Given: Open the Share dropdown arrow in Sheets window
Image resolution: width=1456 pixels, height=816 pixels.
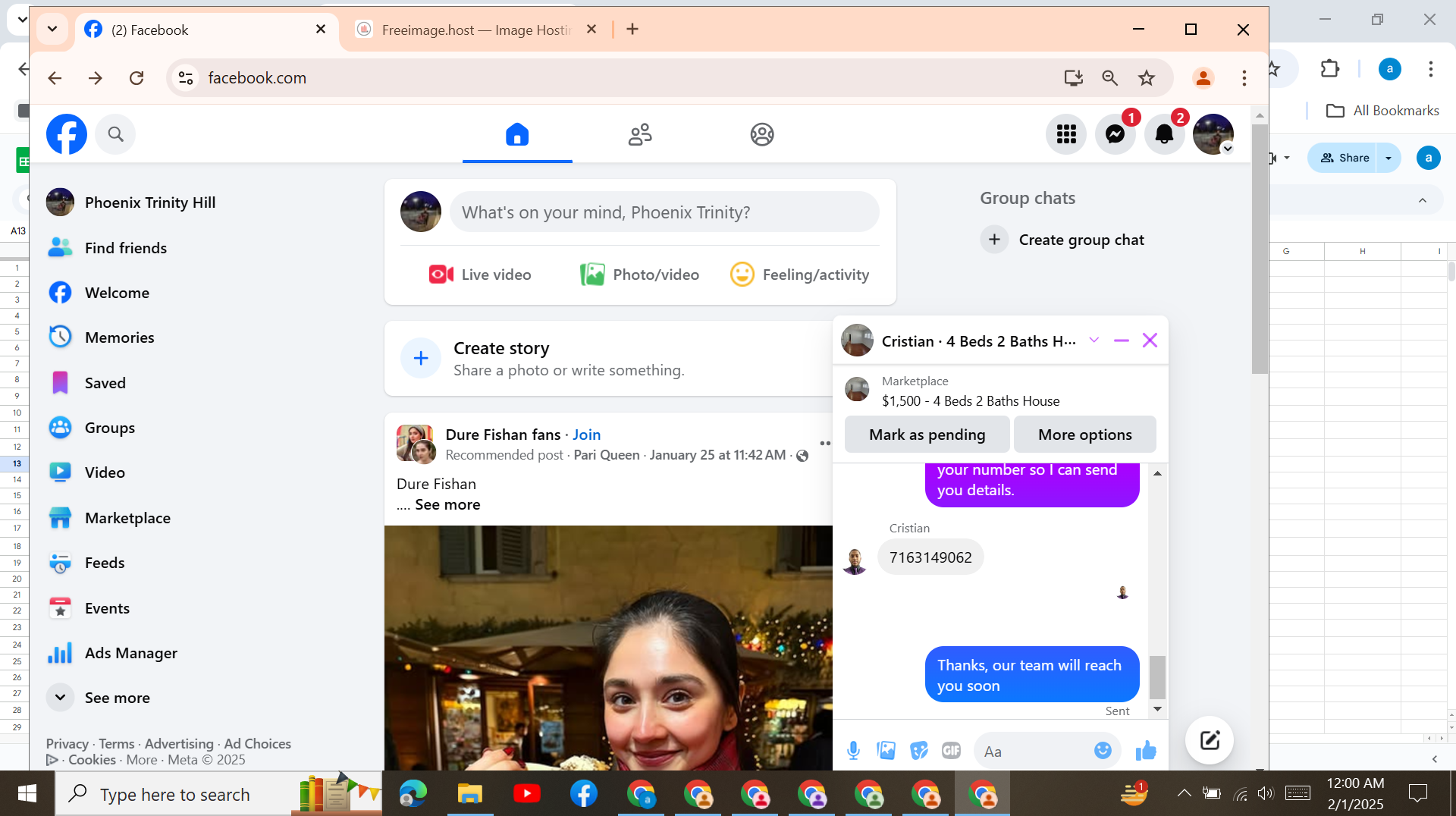Looking at the screenshot, I should [1389, 158].
